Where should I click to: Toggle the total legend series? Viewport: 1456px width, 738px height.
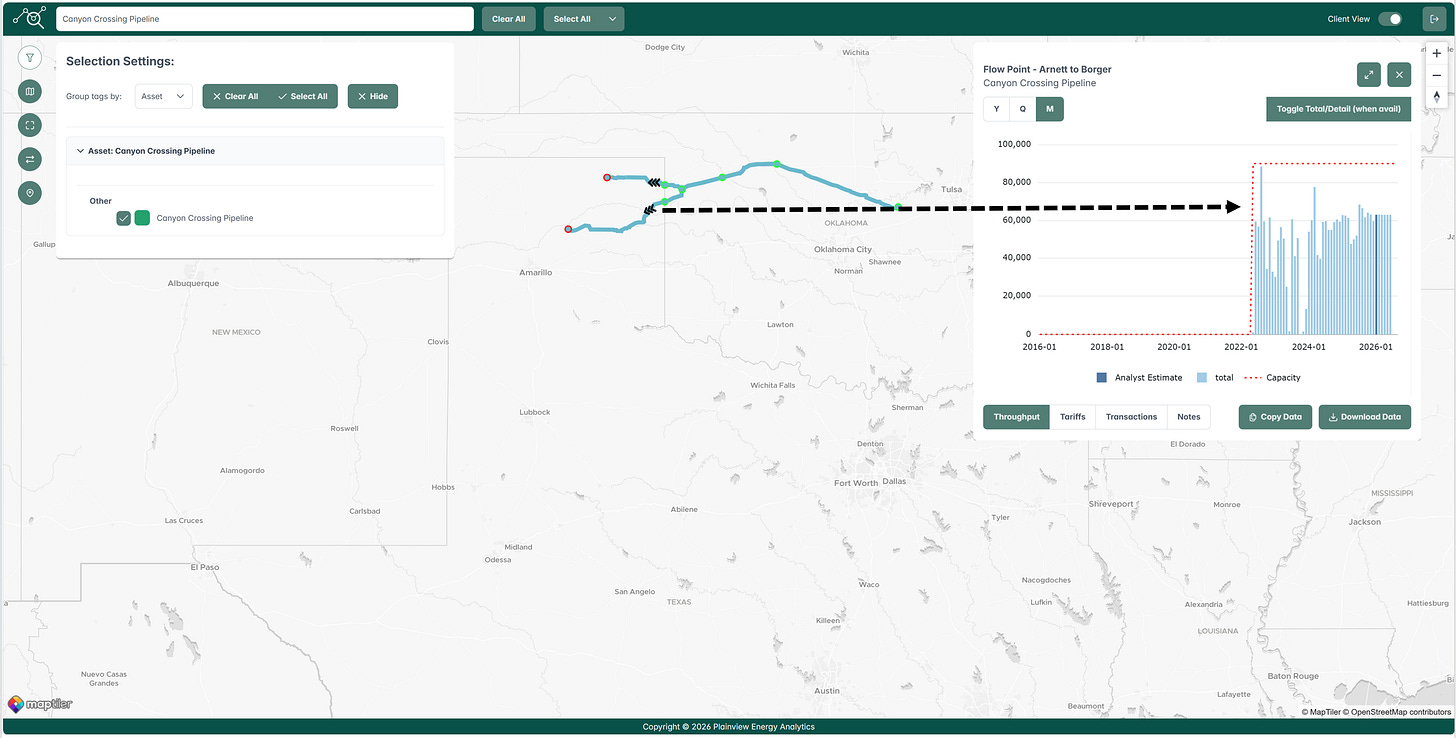[x=1215, y=378]
